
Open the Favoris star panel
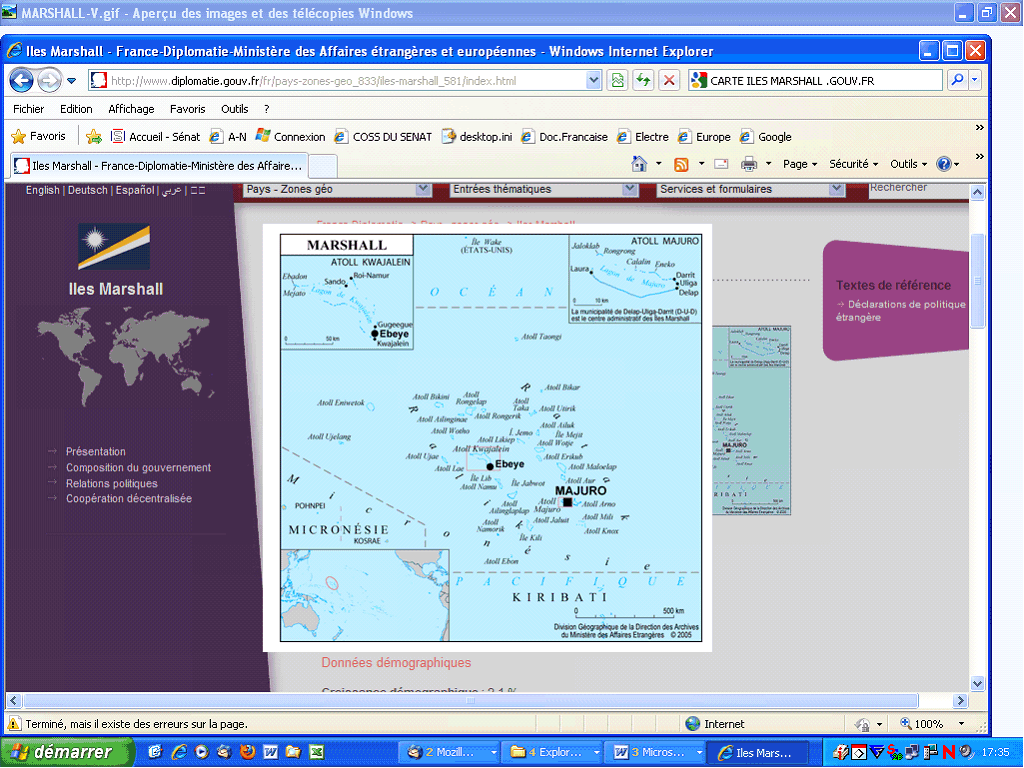pyautogui.click(x=38, y=137)
